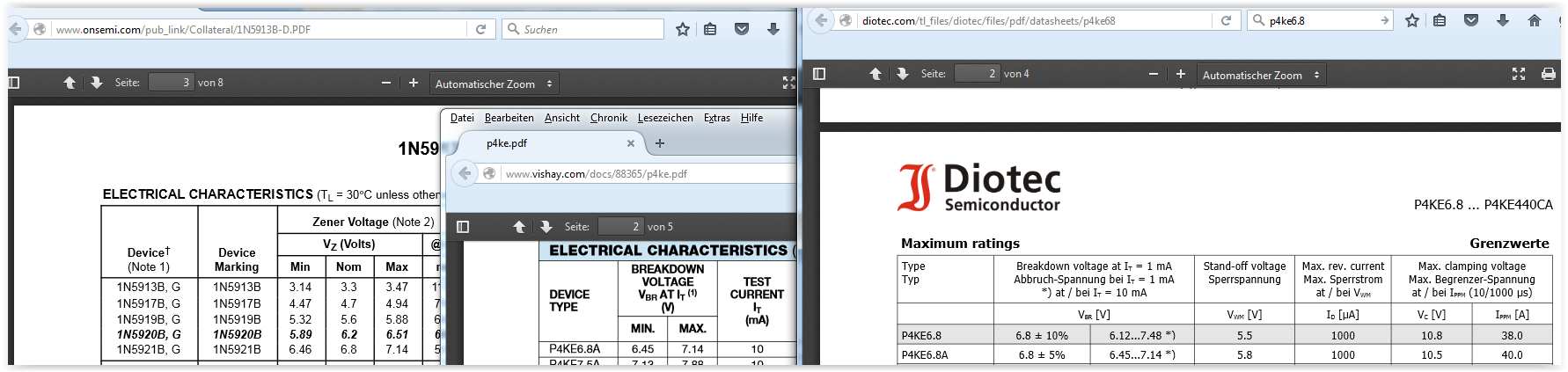Image resolution: width=1568 pixels, height=372 pixels.
Task: Open a new tab in Vishay window
Action: [x=660, y=143]
